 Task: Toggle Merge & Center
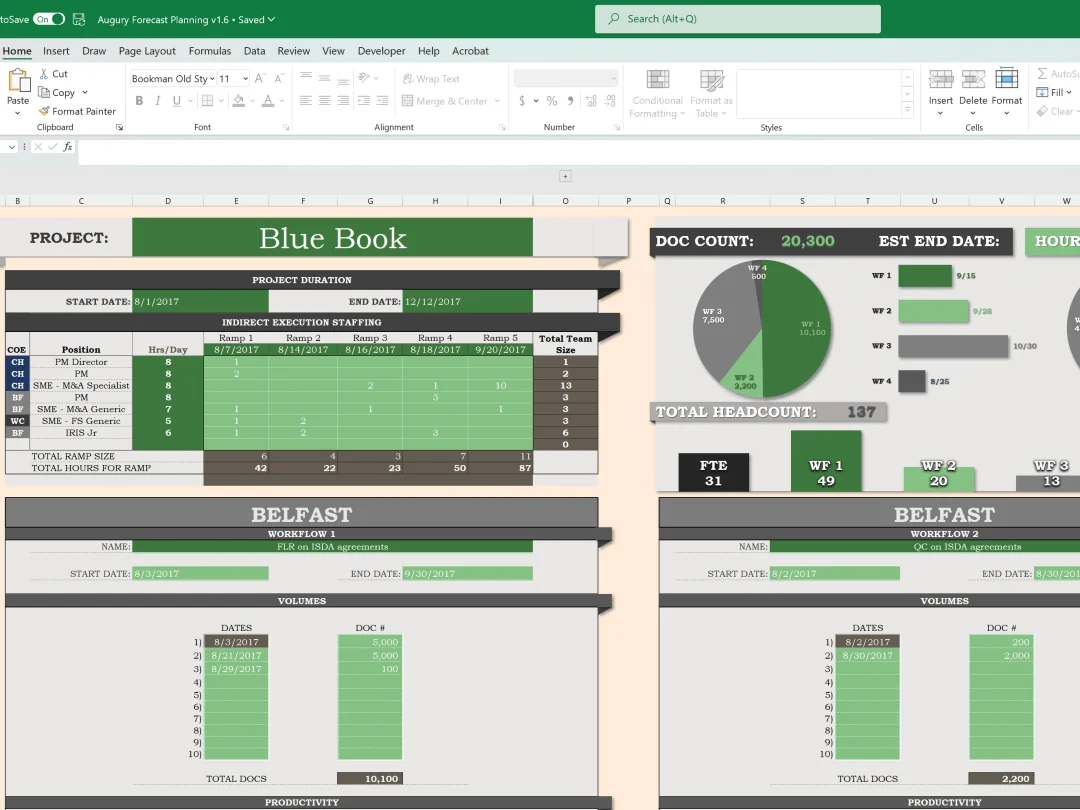(x=446, y=101)
